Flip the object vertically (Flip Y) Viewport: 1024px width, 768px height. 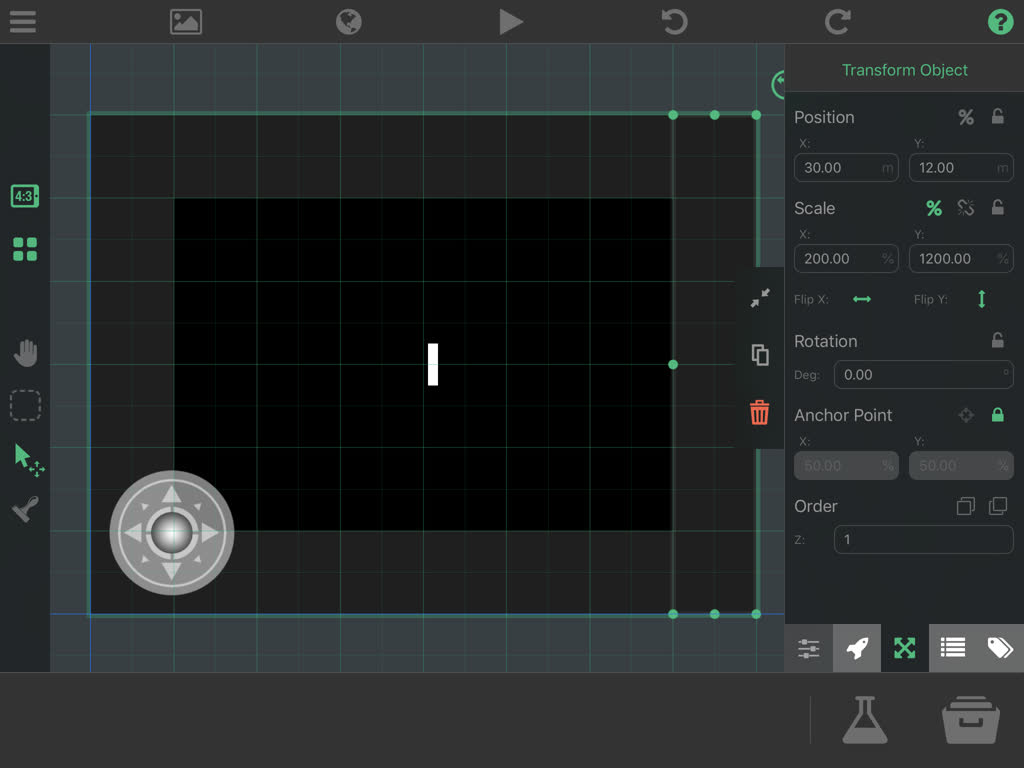click(982, 299)
